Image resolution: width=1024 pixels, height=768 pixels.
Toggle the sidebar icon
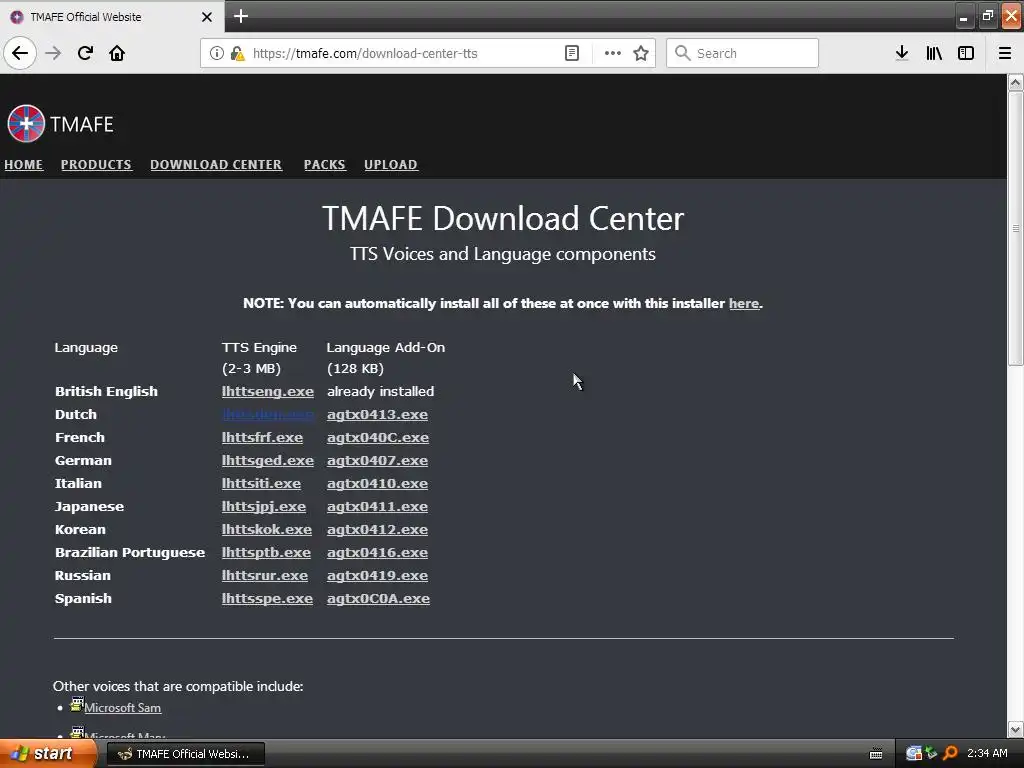click(x=966, y=53)
